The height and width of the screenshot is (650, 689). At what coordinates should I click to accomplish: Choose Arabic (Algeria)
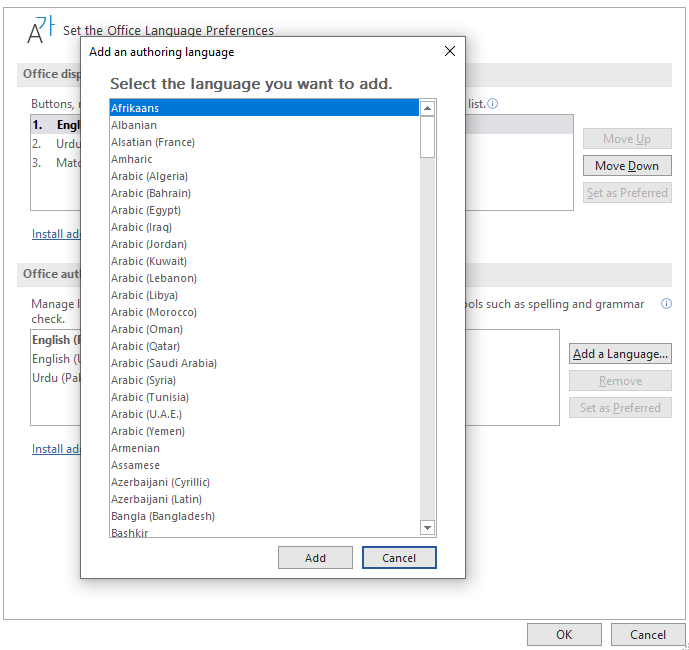[264, 176]
